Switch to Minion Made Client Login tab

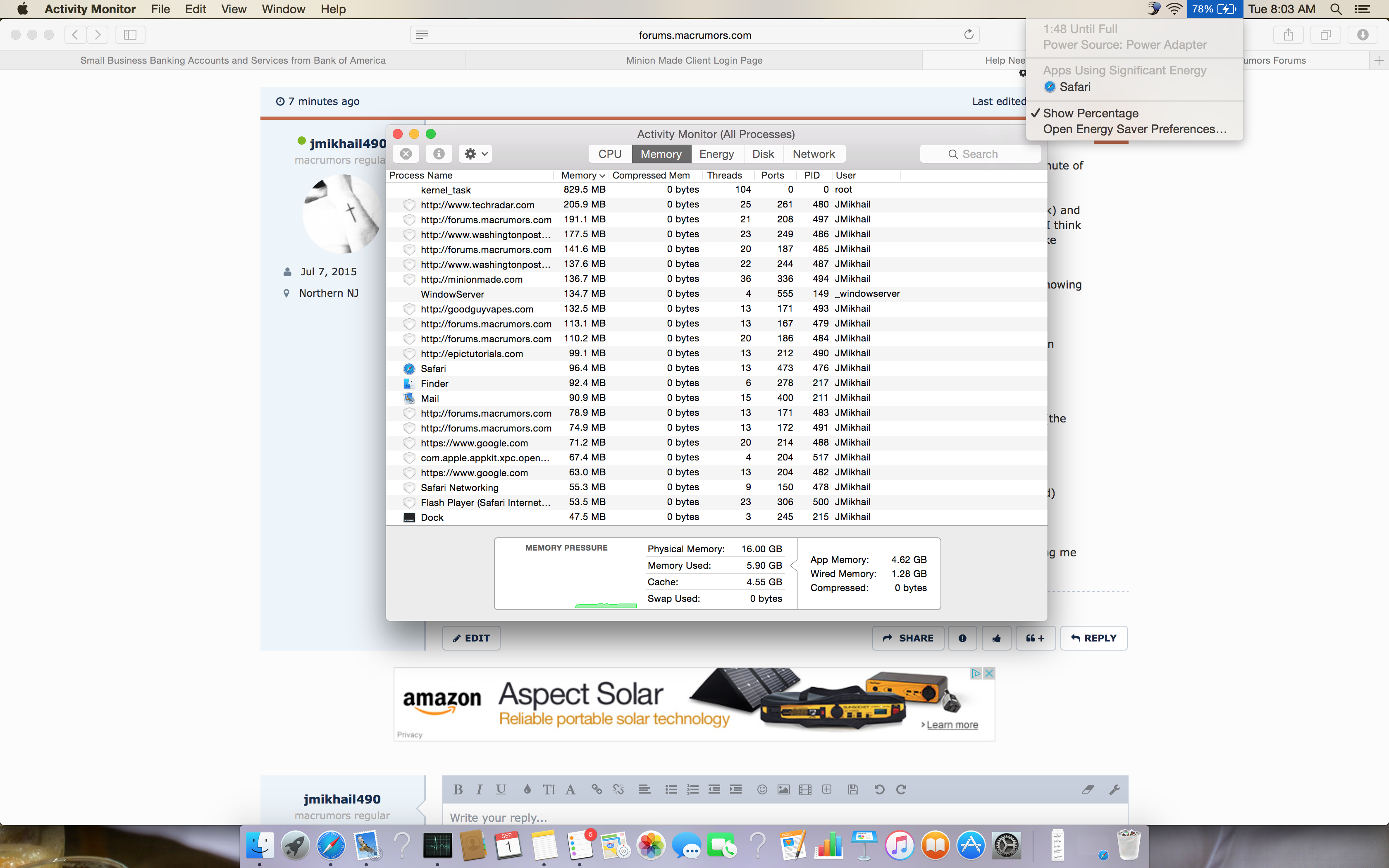[x=694, y=60]
